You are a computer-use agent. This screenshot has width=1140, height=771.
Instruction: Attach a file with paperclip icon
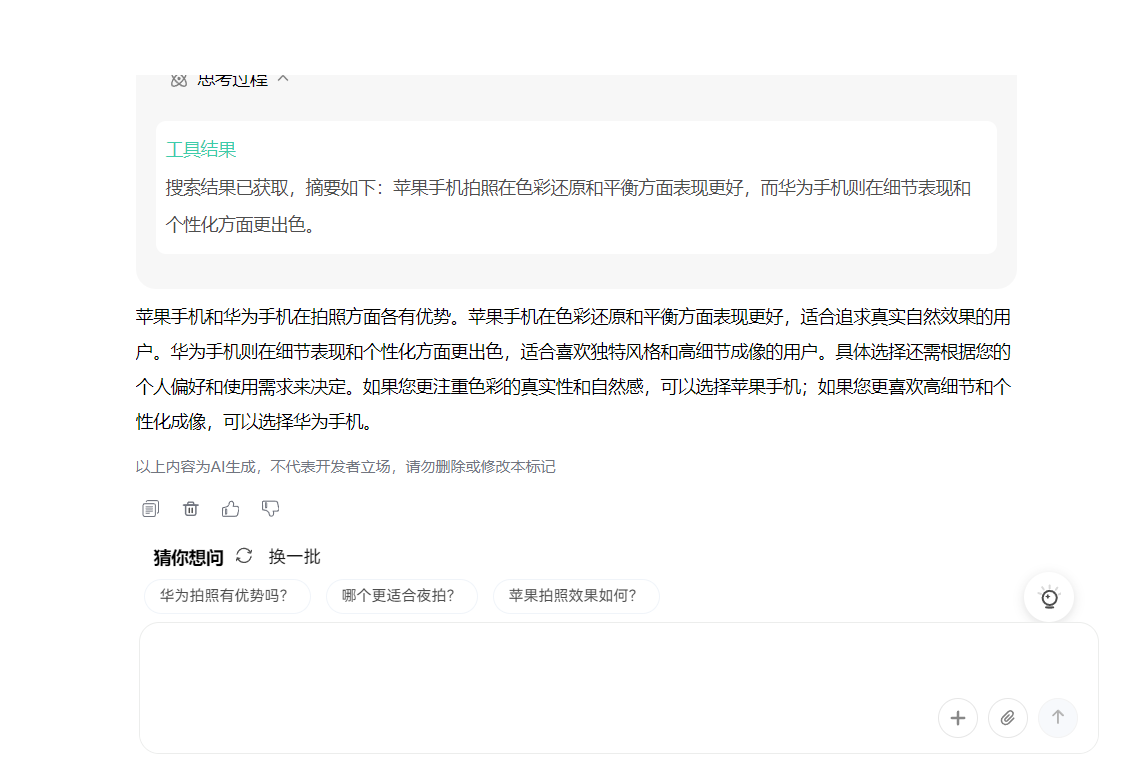[1008, 718]
